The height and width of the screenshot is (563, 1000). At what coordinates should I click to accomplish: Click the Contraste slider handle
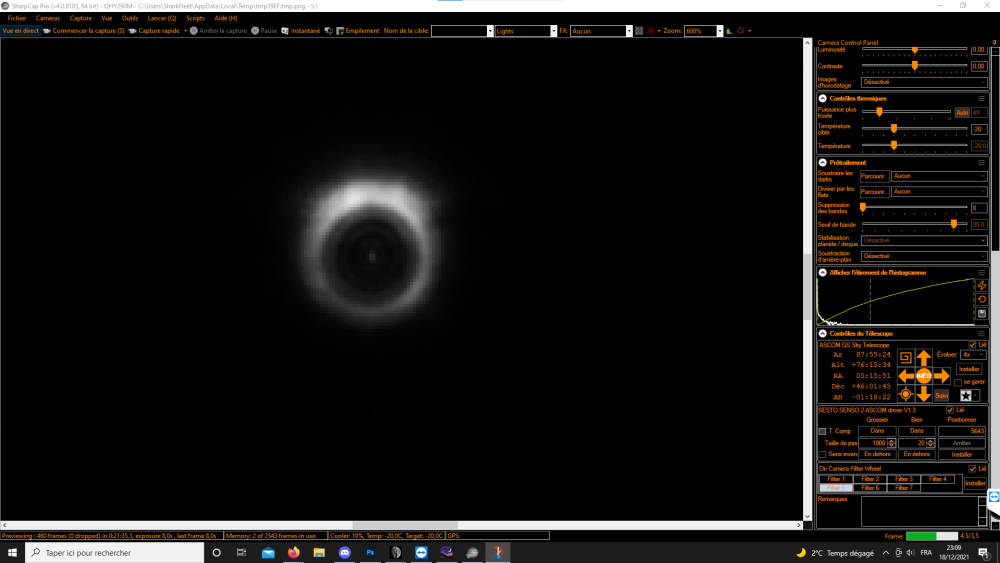[914, 66]
